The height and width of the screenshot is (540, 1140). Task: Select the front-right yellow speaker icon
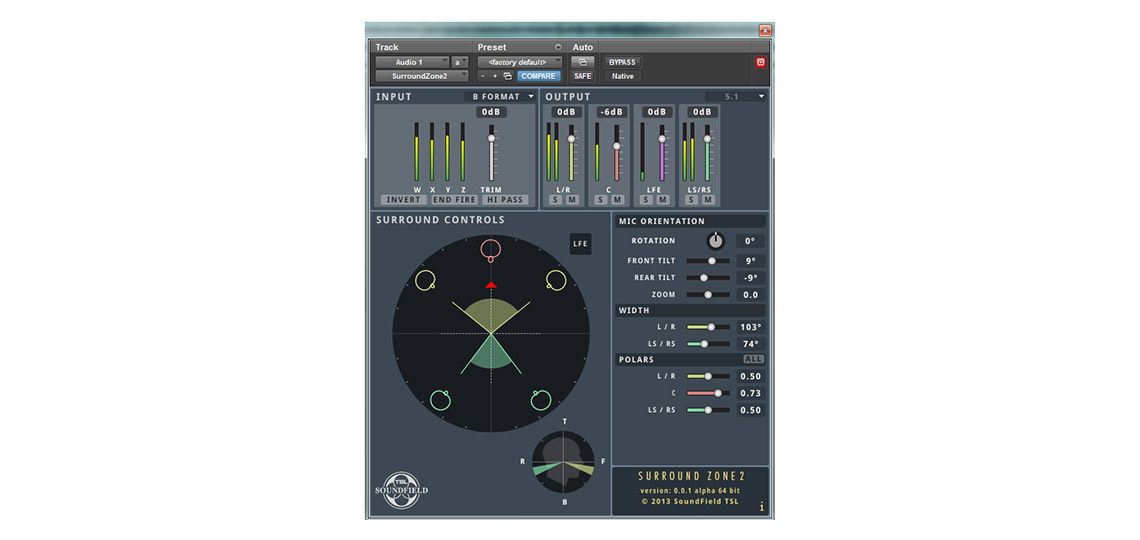point(556,280)
